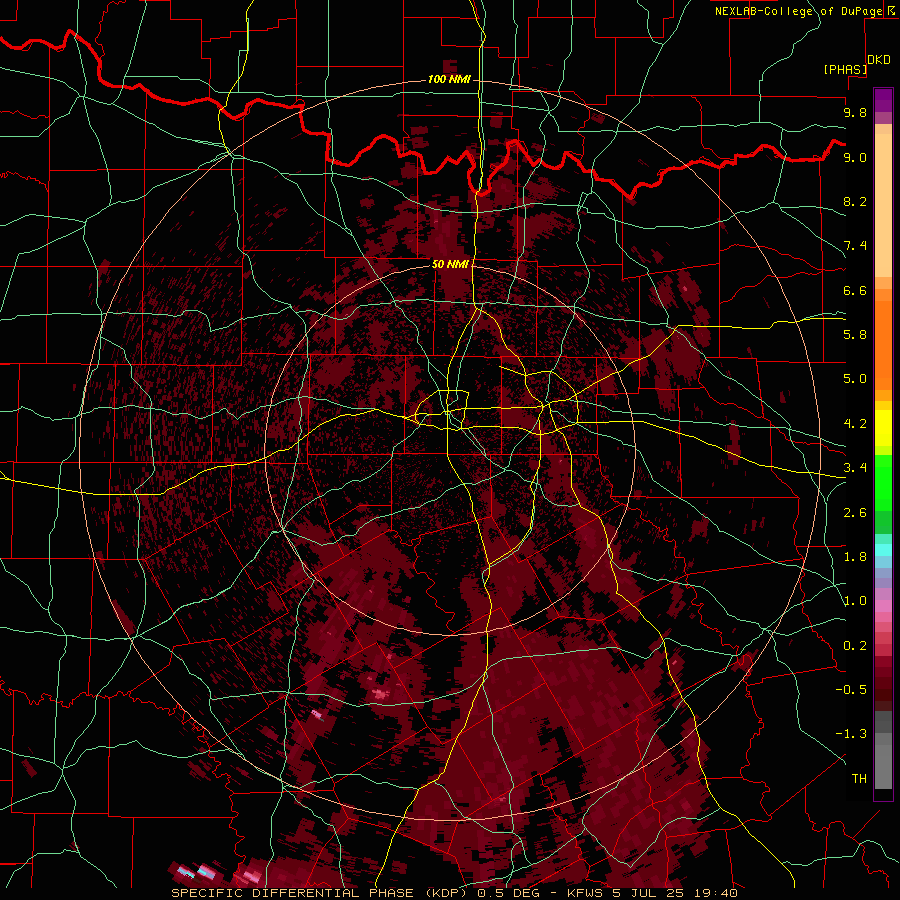The height and width of the screenshot is (900, 900).
Task: Pick the pink segment of color bar
Action: pyautogui.click(x=883, y=606)
